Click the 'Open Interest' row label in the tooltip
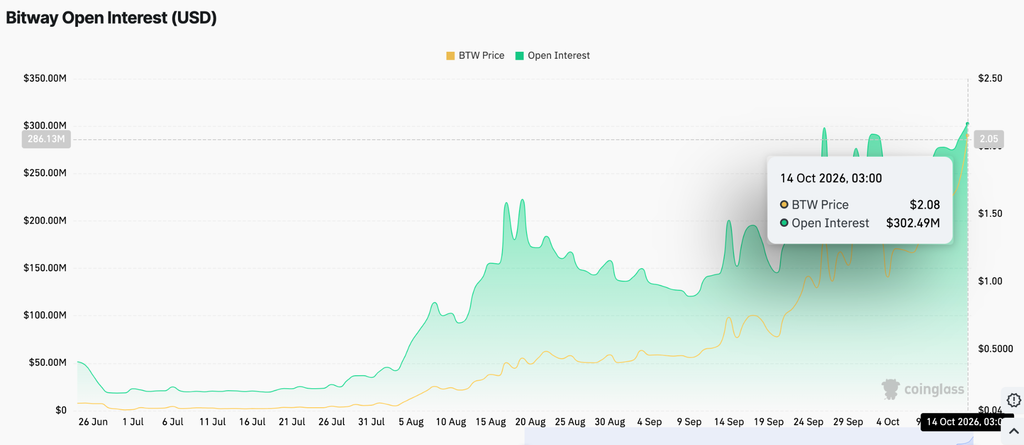 pyautogui.click(x=830, y=223)
